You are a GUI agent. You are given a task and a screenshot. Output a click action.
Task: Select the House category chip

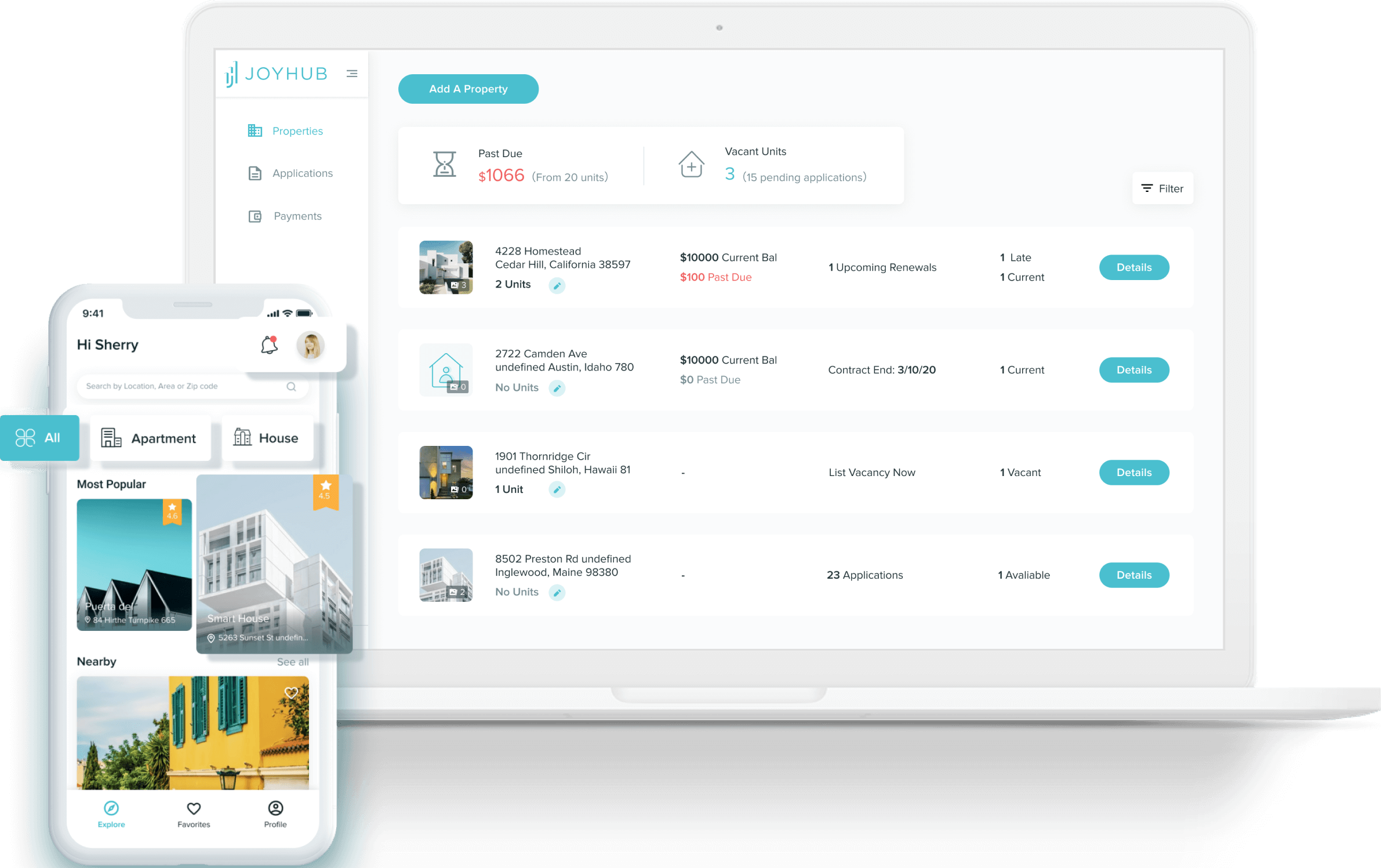click(x=267, y=438)
